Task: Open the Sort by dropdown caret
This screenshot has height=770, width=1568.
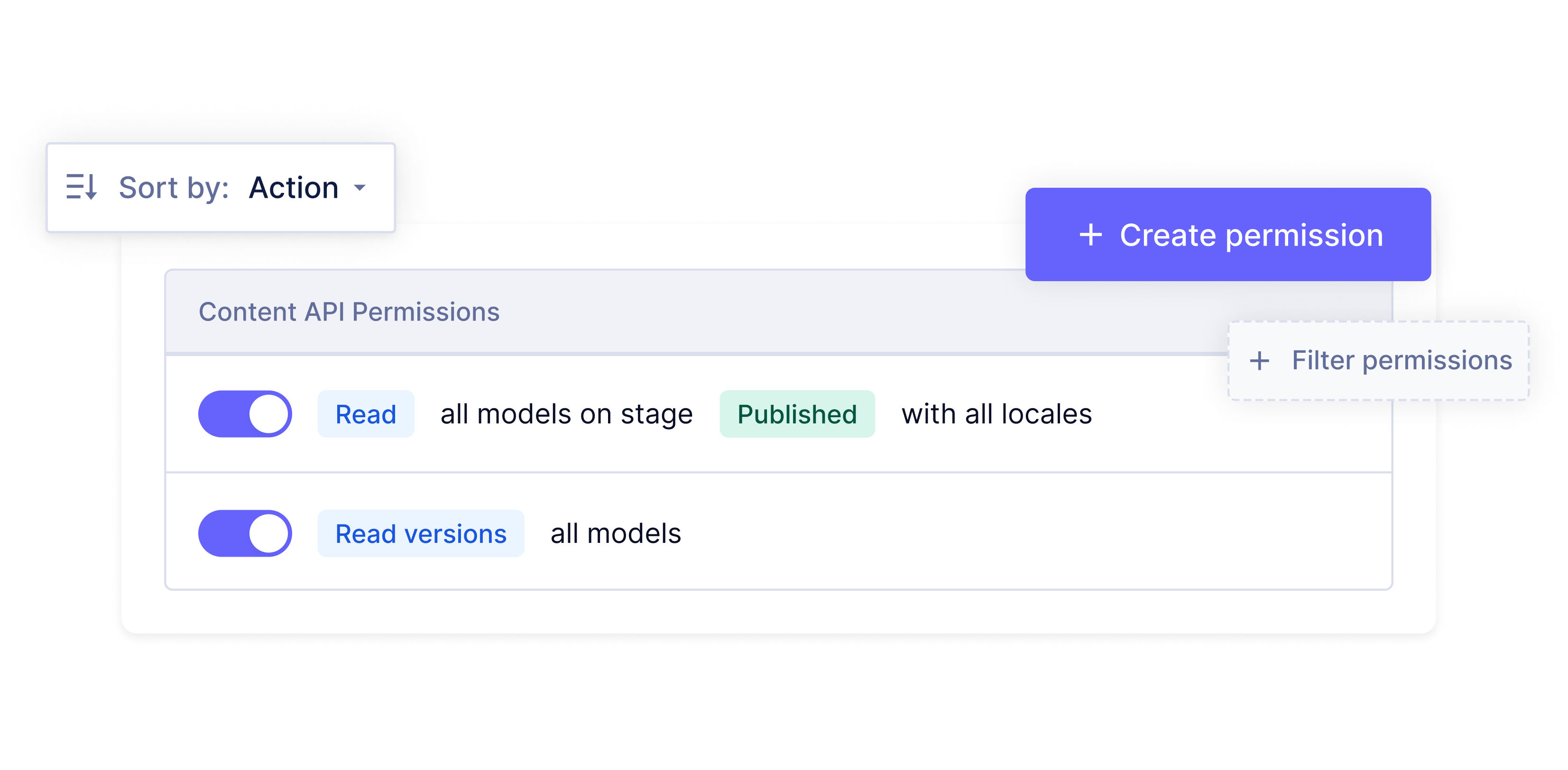Action: tap(360, 187)
